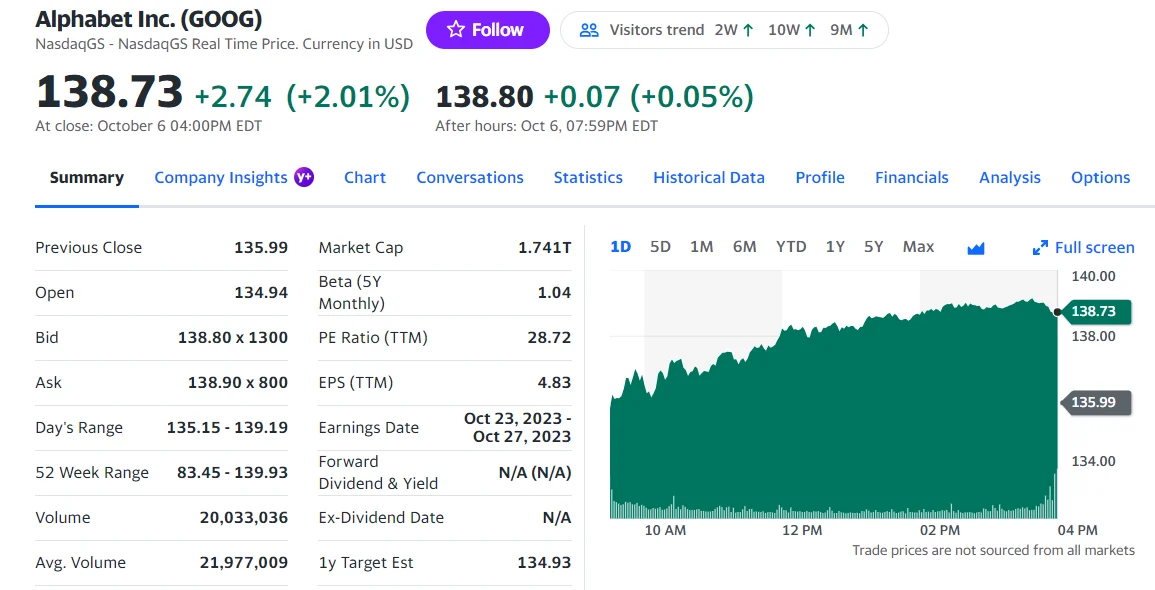Open the Options tab
This screenshot has width=1155, height=590.
click(x=1100, y=178)
